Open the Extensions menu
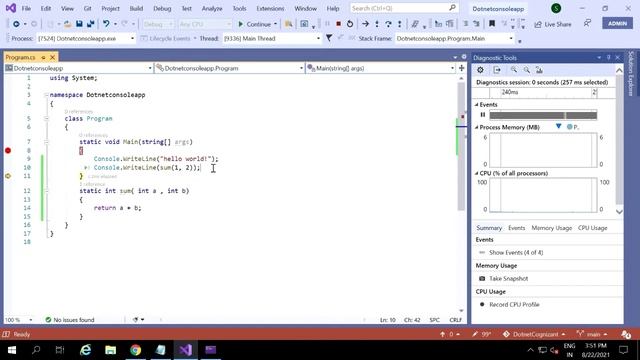 click(x=270, y=8)
